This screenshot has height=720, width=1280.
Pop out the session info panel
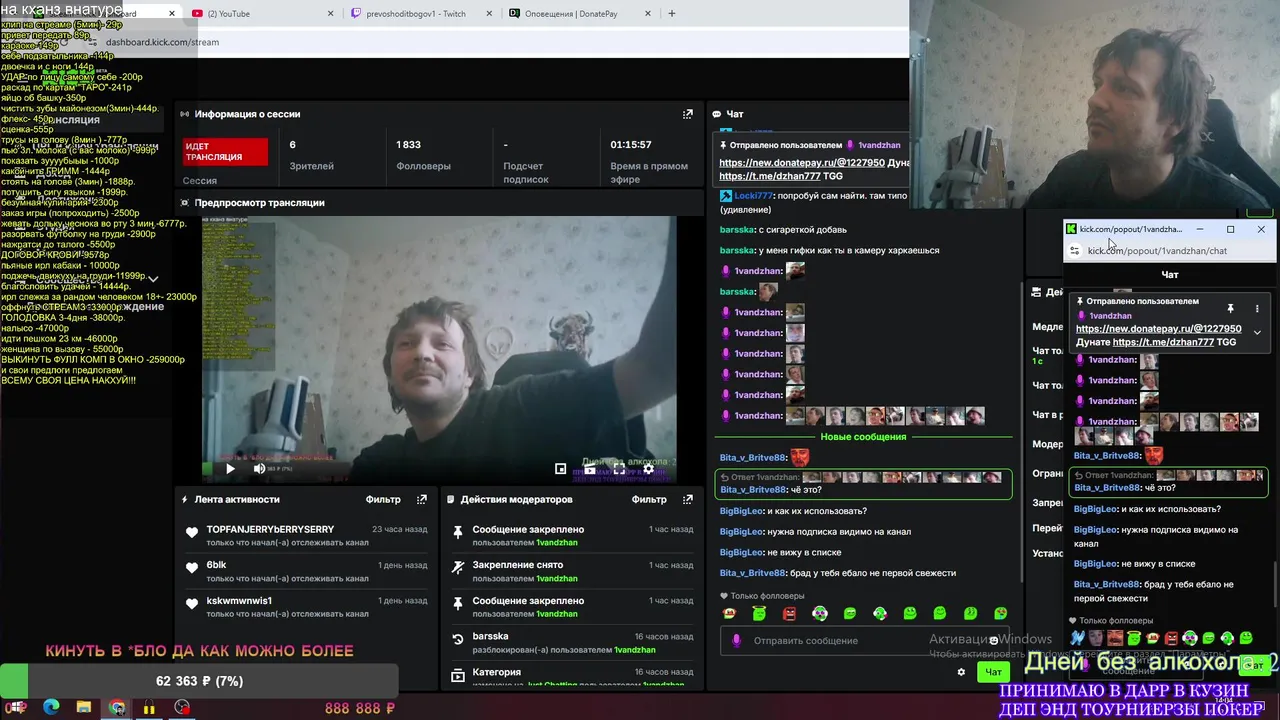pyautogui.click(x=687, y=114)
